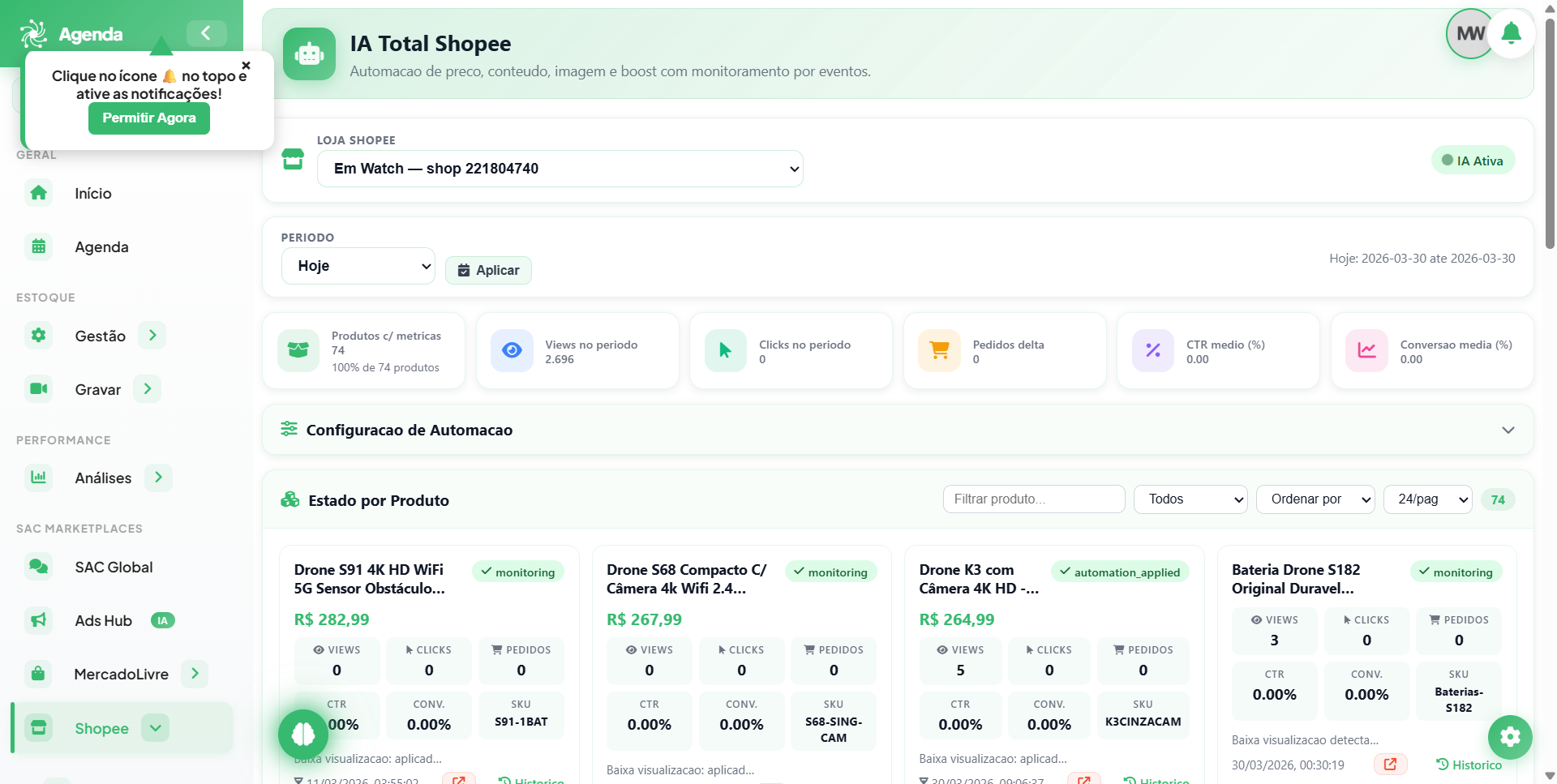Collapse the sidebar with back arrow
The image size is (1557, 784).
click(x=206, y=33)
